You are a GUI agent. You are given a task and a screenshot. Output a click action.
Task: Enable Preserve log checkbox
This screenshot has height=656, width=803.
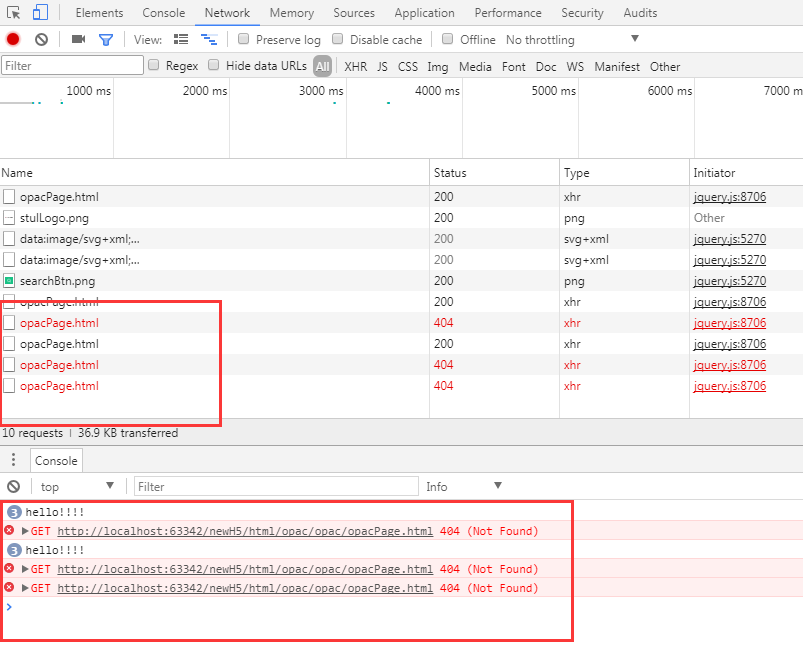tap(244, 39)
